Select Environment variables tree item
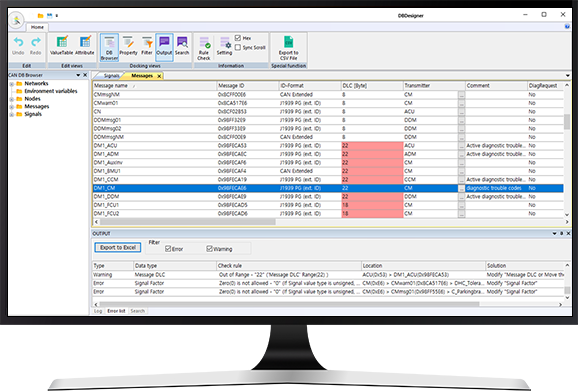Screen dimensions: 578x391 (x=51, y=91)
